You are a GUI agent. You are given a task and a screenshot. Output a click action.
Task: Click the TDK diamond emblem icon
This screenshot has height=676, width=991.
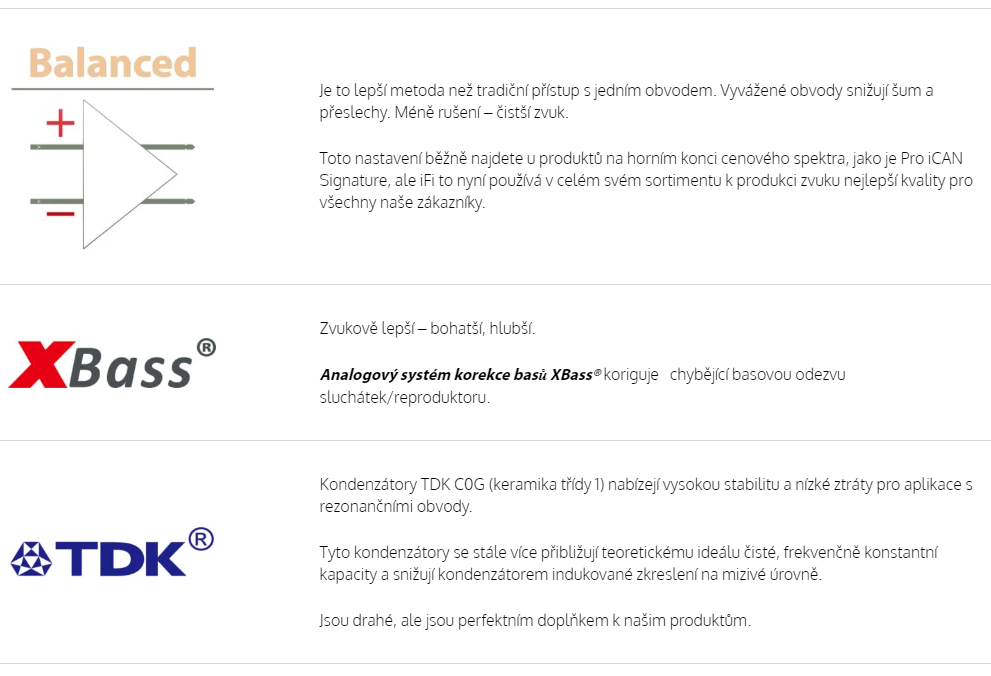(31, 559)
